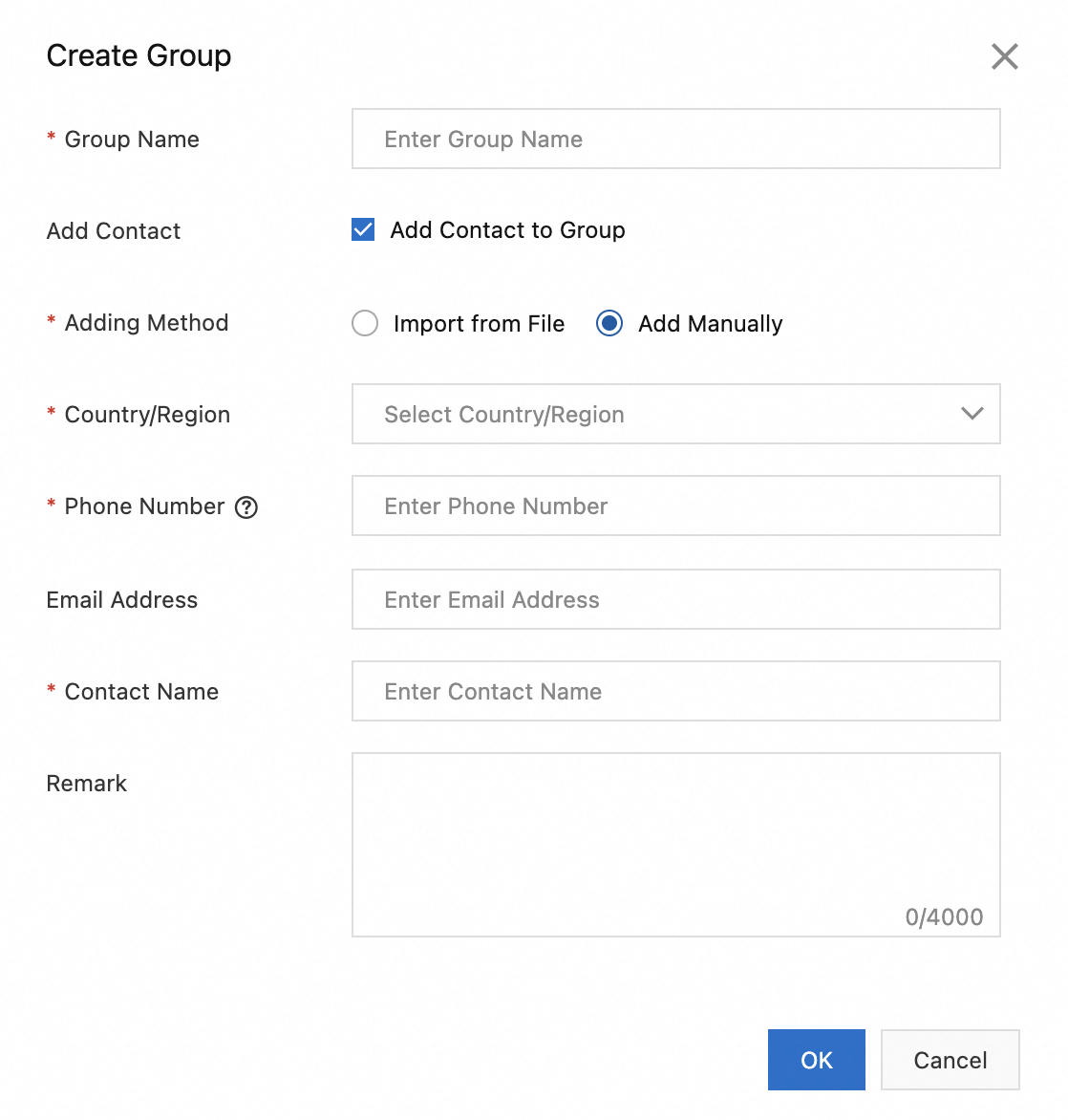Select the Import from File radio button
Viewport: 1068px width, 1120px height.
[x=365, y=323]
